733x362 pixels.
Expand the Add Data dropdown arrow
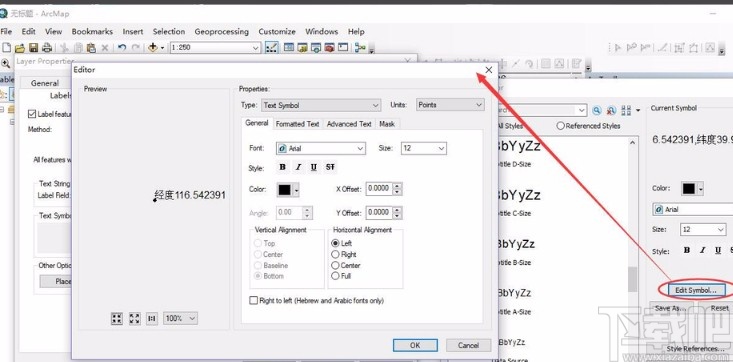pos(163,48)
